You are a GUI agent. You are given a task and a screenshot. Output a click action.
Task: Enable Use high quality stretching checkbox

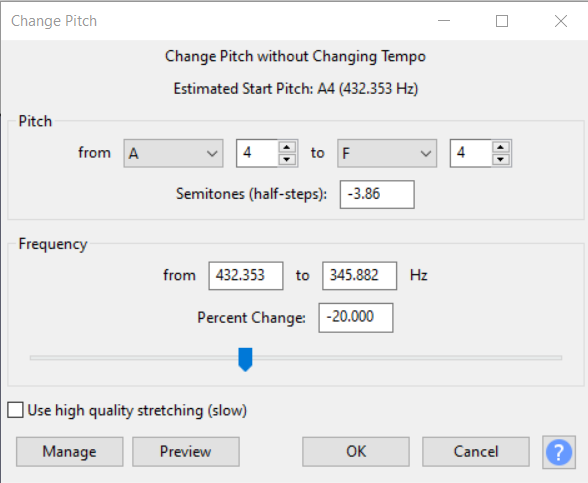click(x=15, y=410)
